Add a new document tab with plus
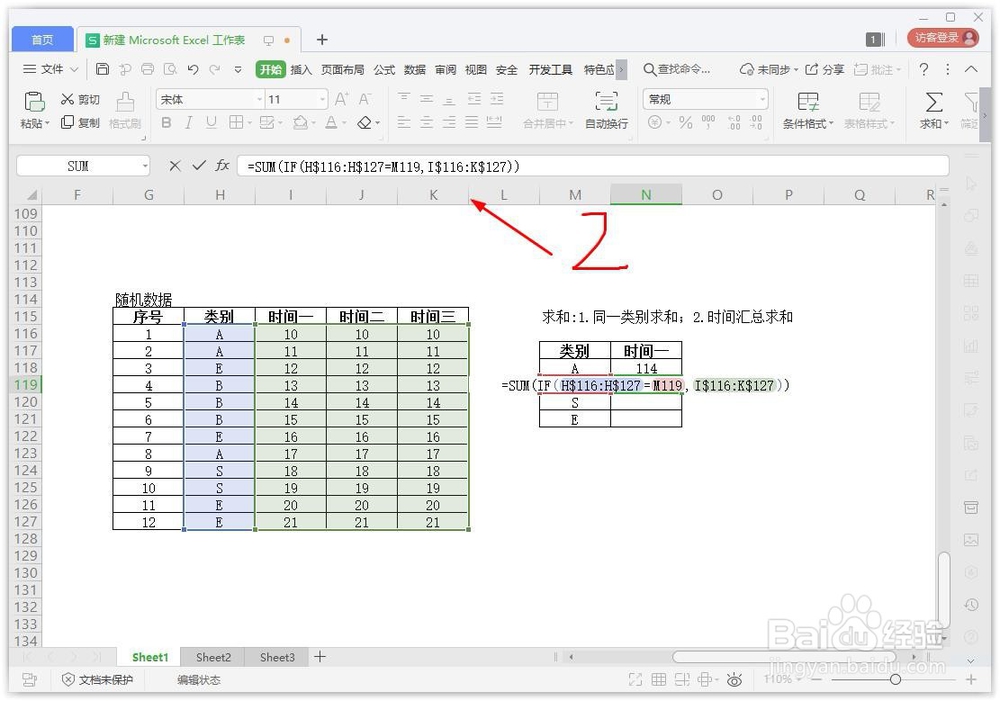 point(322,40)
